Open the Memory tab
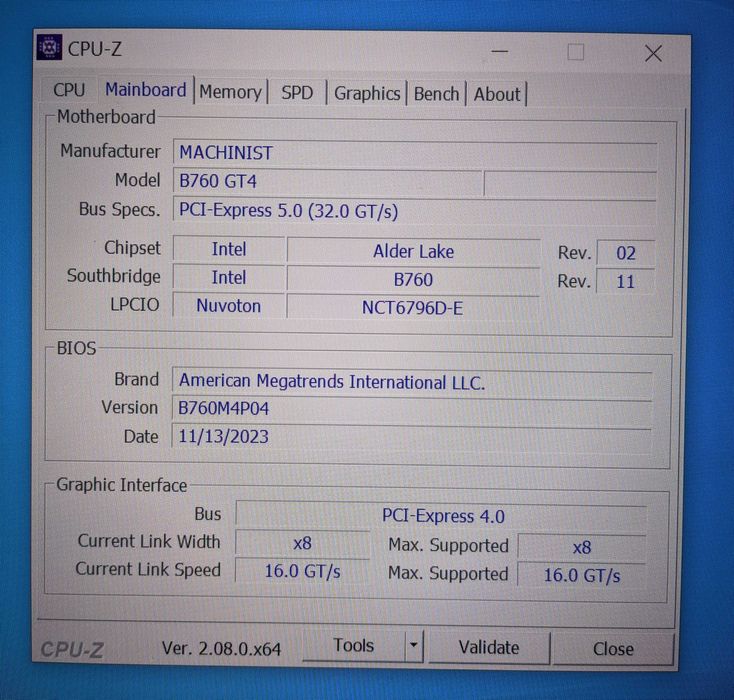 (230, 92)
